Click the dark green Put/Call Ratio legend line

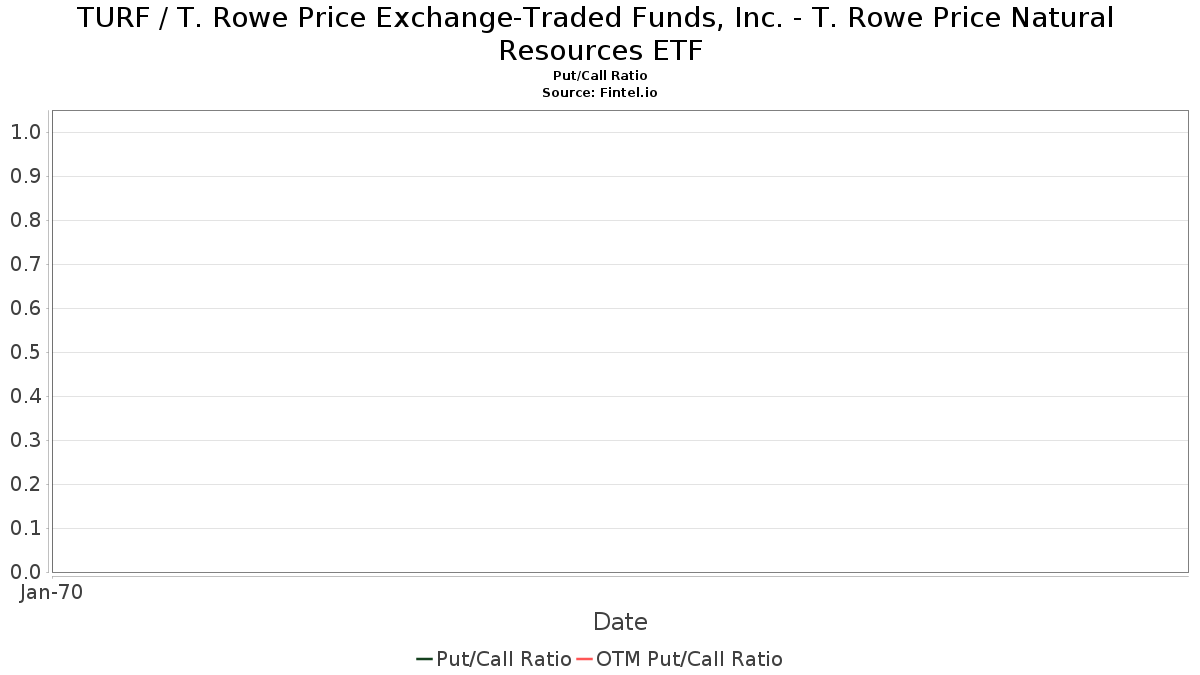[x=424, y=659]
